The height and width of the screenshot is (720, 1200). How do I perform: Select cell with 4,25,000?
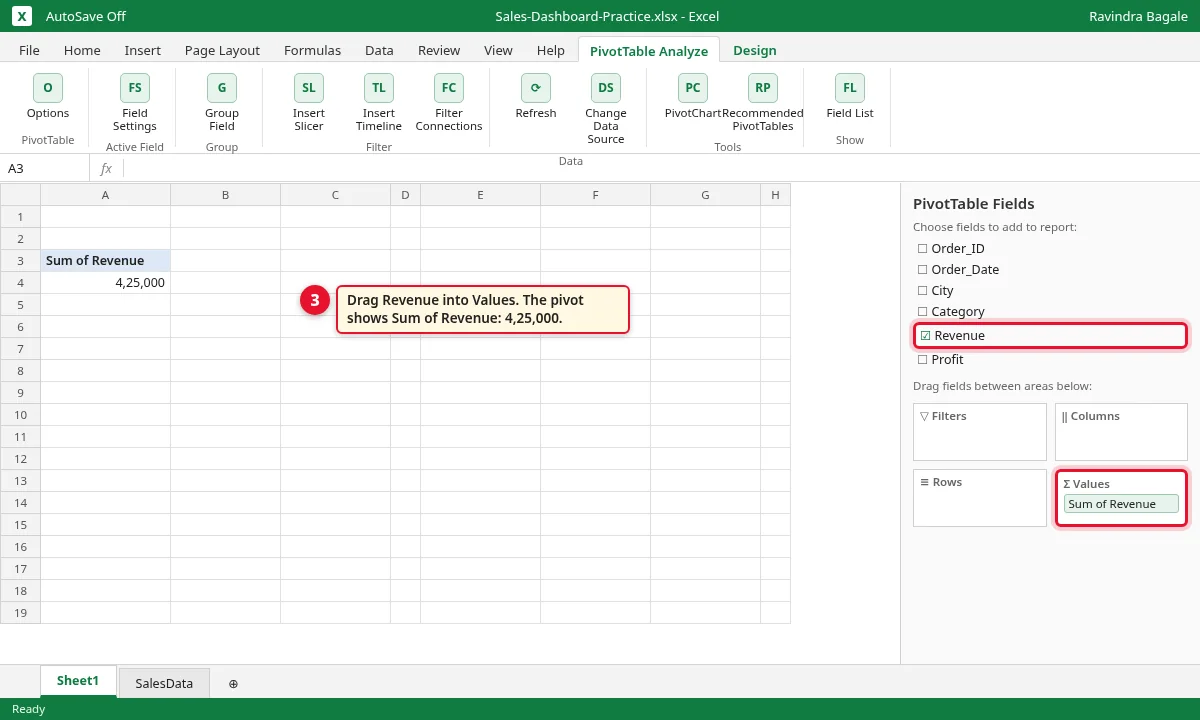point(106,282)
